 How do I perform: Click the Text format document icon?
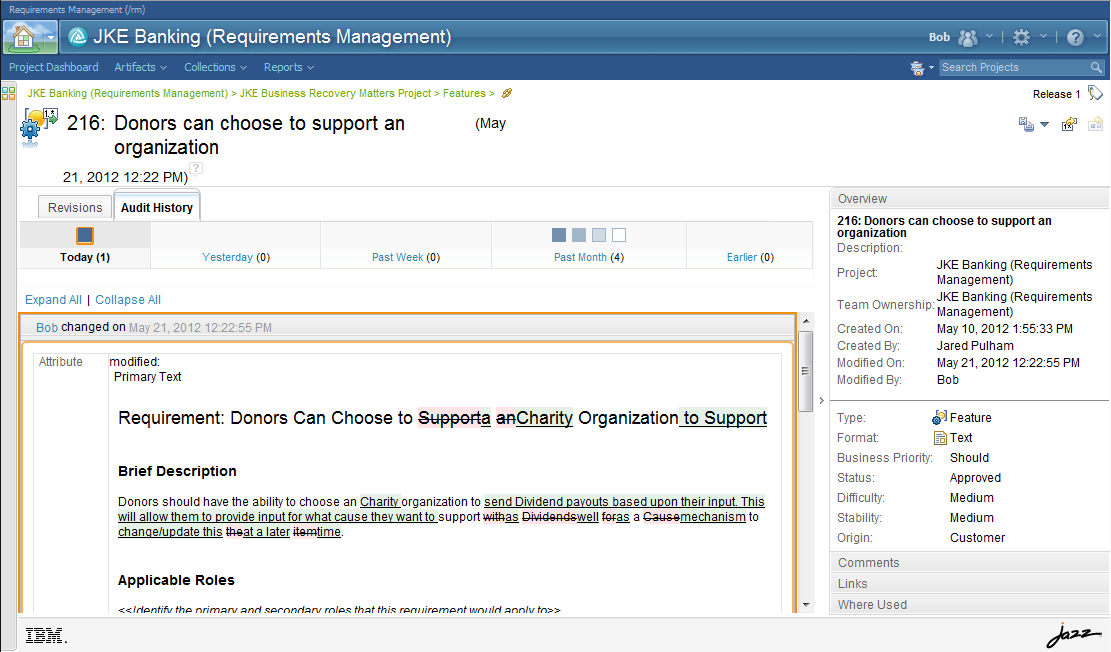click(x=940, y=438)
